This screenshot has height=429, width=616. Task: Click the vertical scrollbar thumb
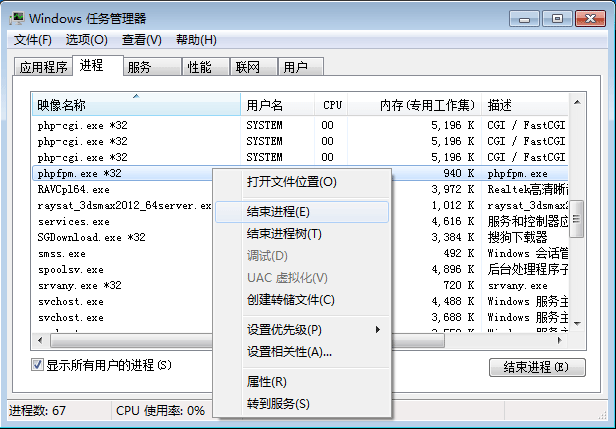click(576, 218)
